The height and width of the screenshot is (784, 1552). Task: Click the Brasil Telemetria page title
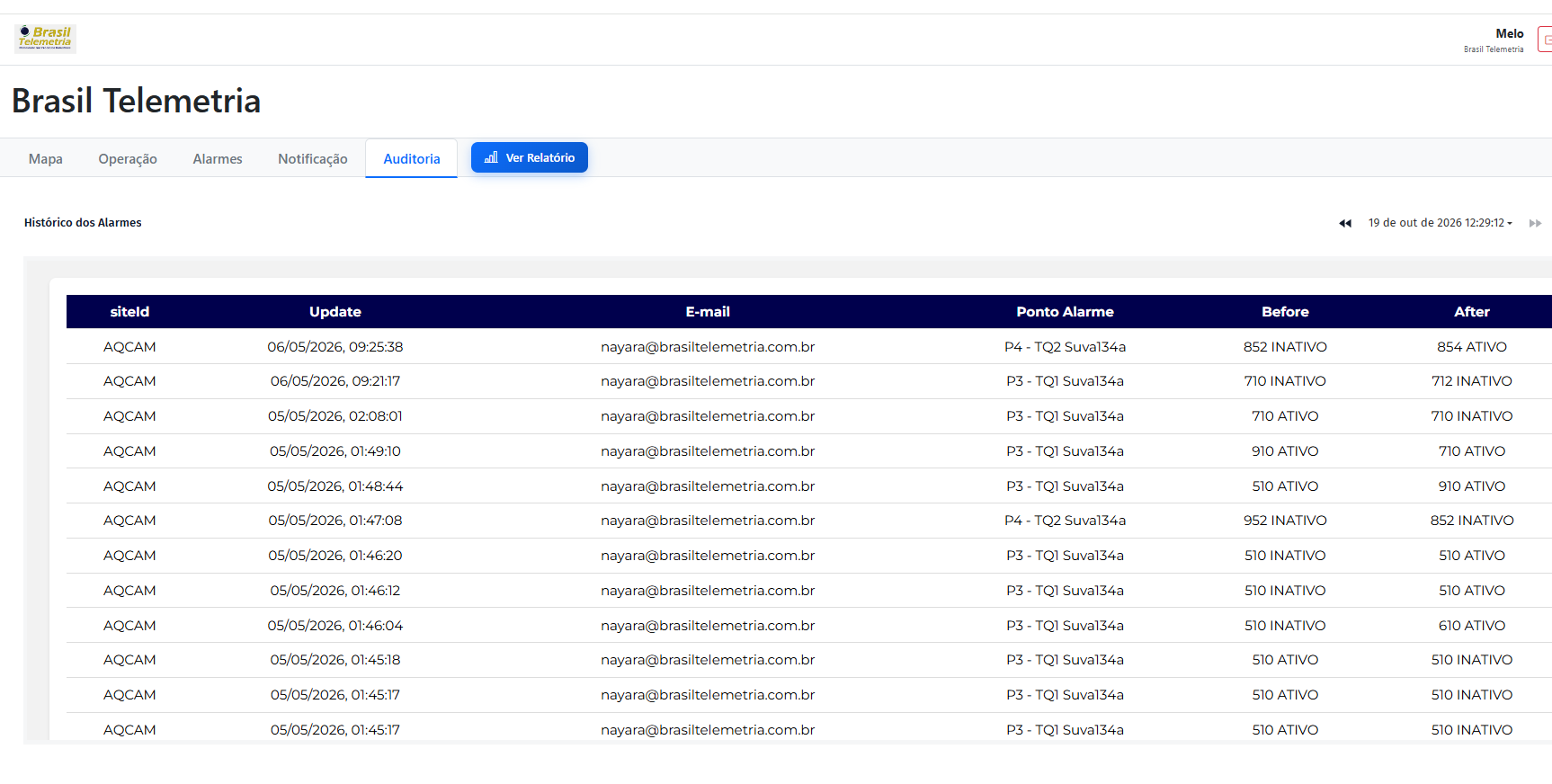(x=136, y=101)
